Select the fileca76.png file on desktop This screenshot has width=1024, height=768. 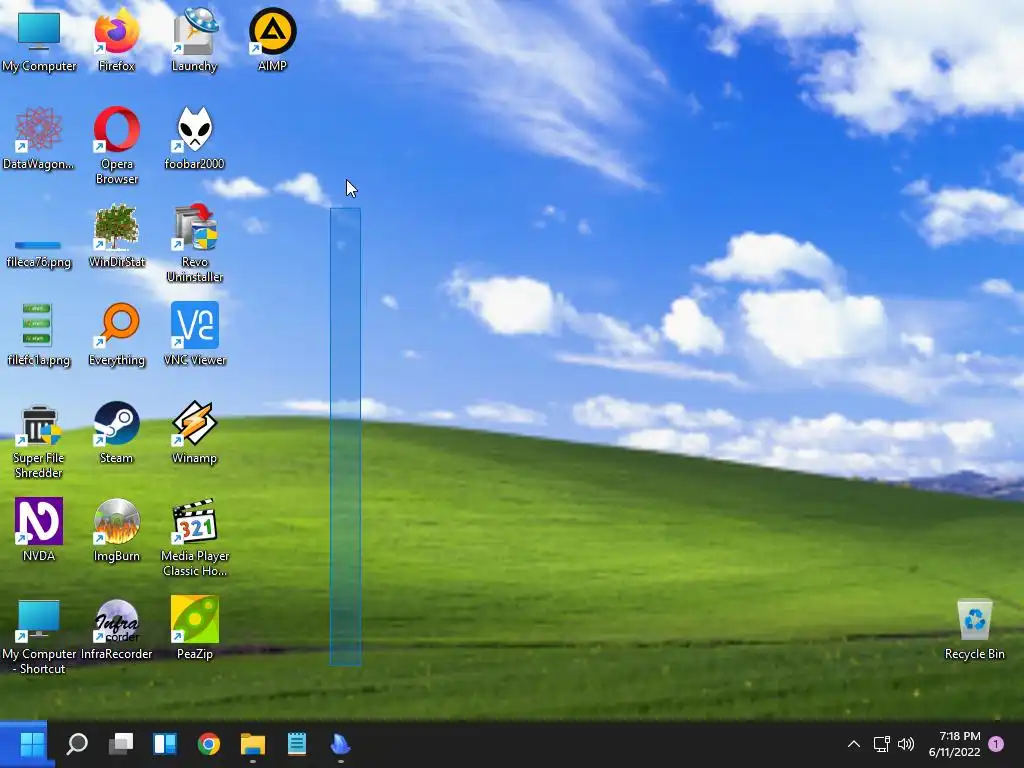point(39,253)
